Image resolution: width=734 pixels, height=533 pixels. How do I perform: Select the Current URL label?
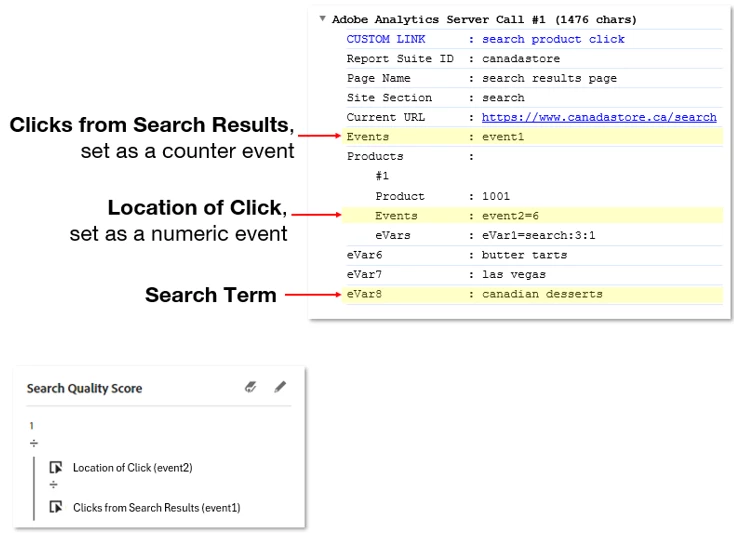[x=386, y=117]
